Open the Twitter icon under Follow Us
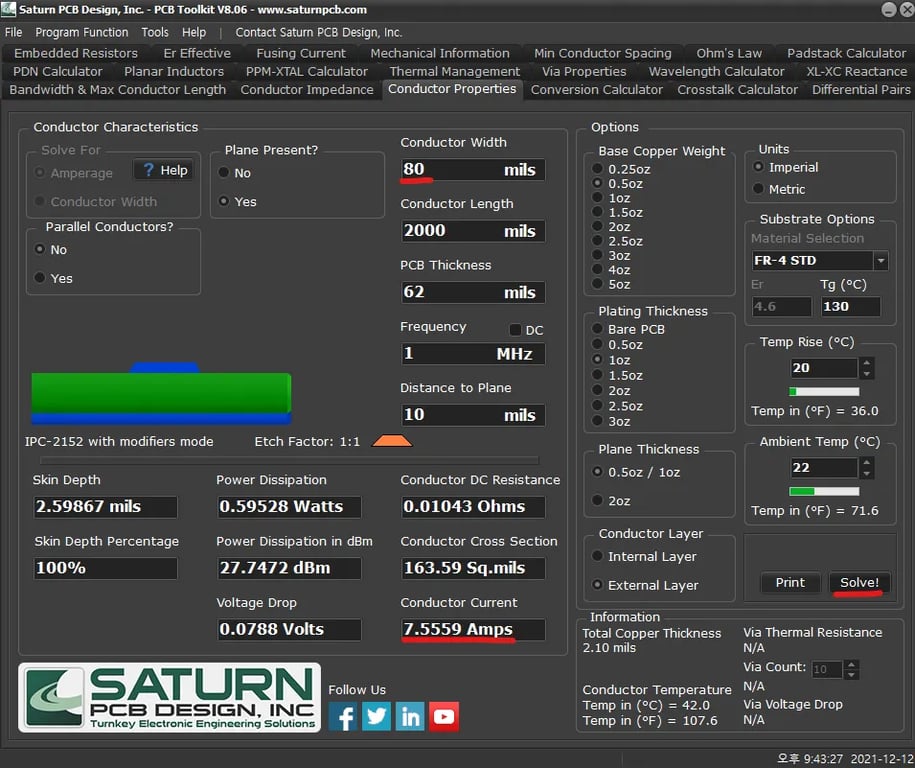Screen dimensions: 915x768 (x=377, y=716)
